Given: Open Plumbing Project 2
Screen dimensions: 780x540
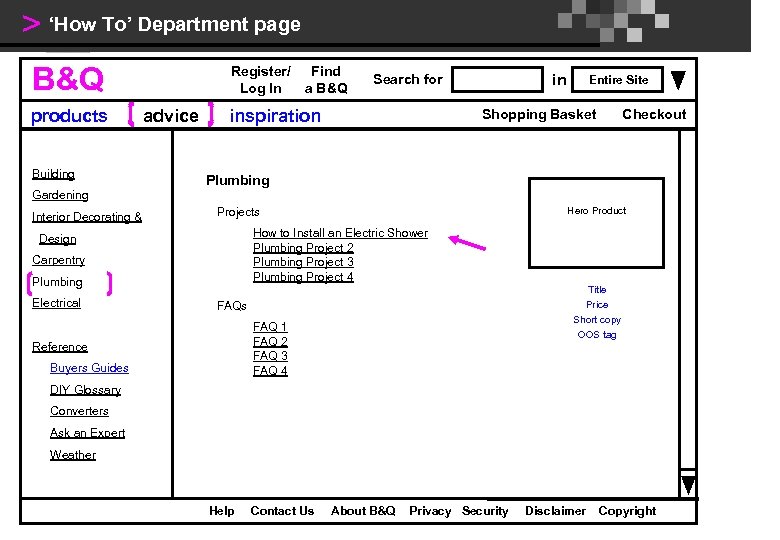Looking at the screenshot, I should [x=303, y=248].
